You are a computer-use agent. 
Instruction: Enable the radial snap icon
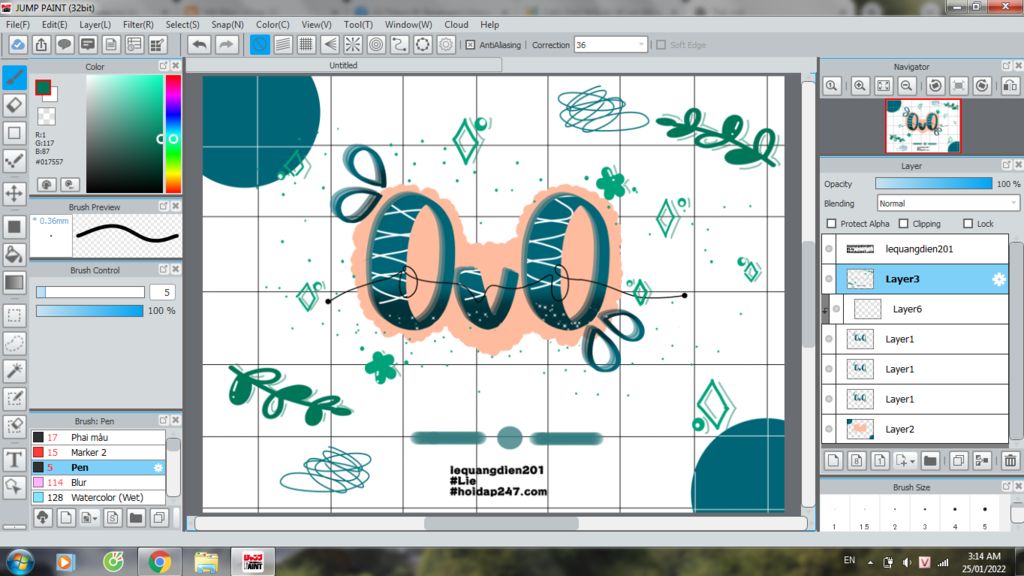[353, 45]
